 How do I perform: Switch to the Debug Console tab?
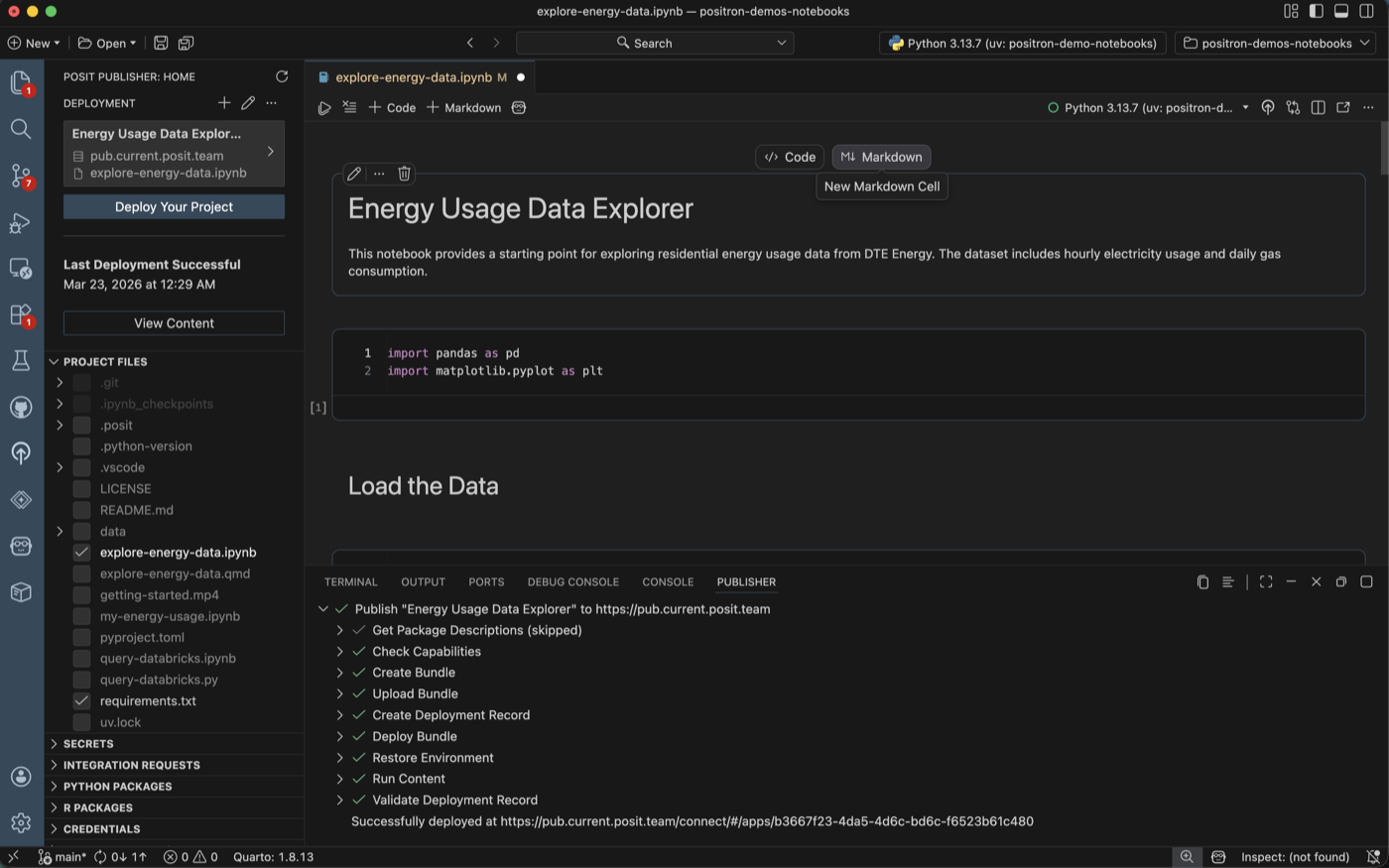[x=572, y=582]
